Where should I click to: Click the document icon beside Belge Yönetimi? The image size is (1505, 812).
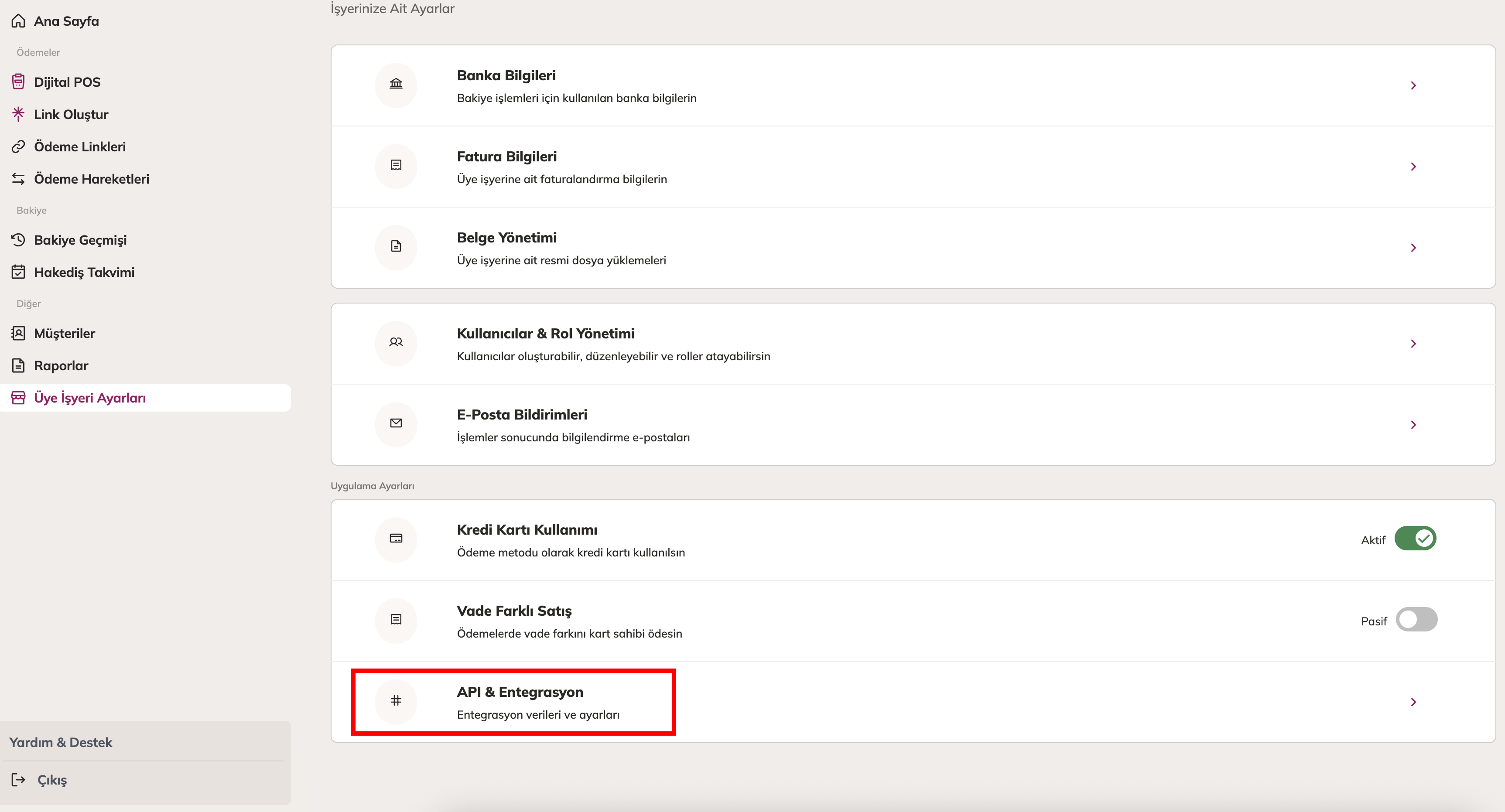pos(396,246)
